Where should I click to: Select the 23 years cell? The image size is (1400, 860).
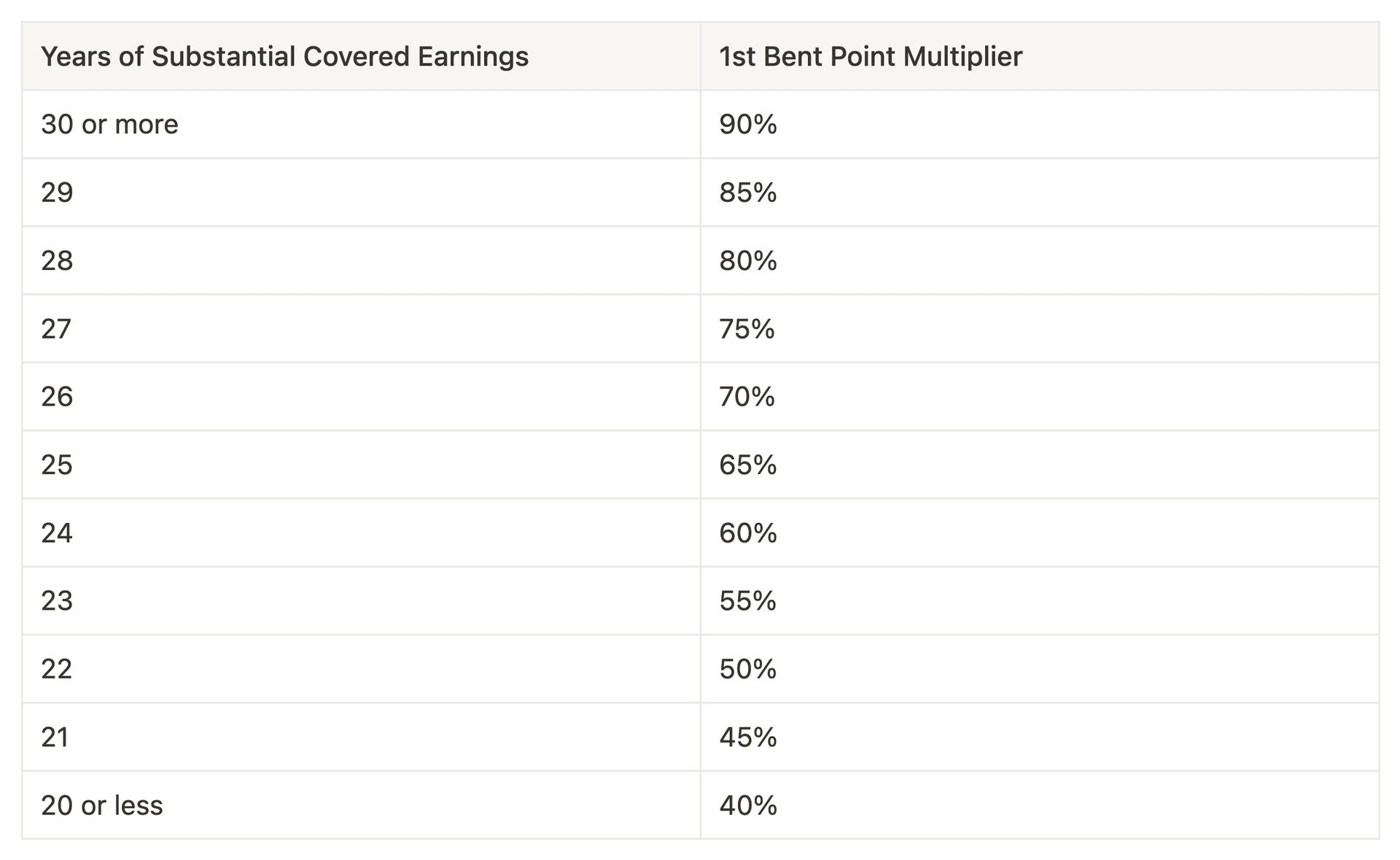point(361,601)
